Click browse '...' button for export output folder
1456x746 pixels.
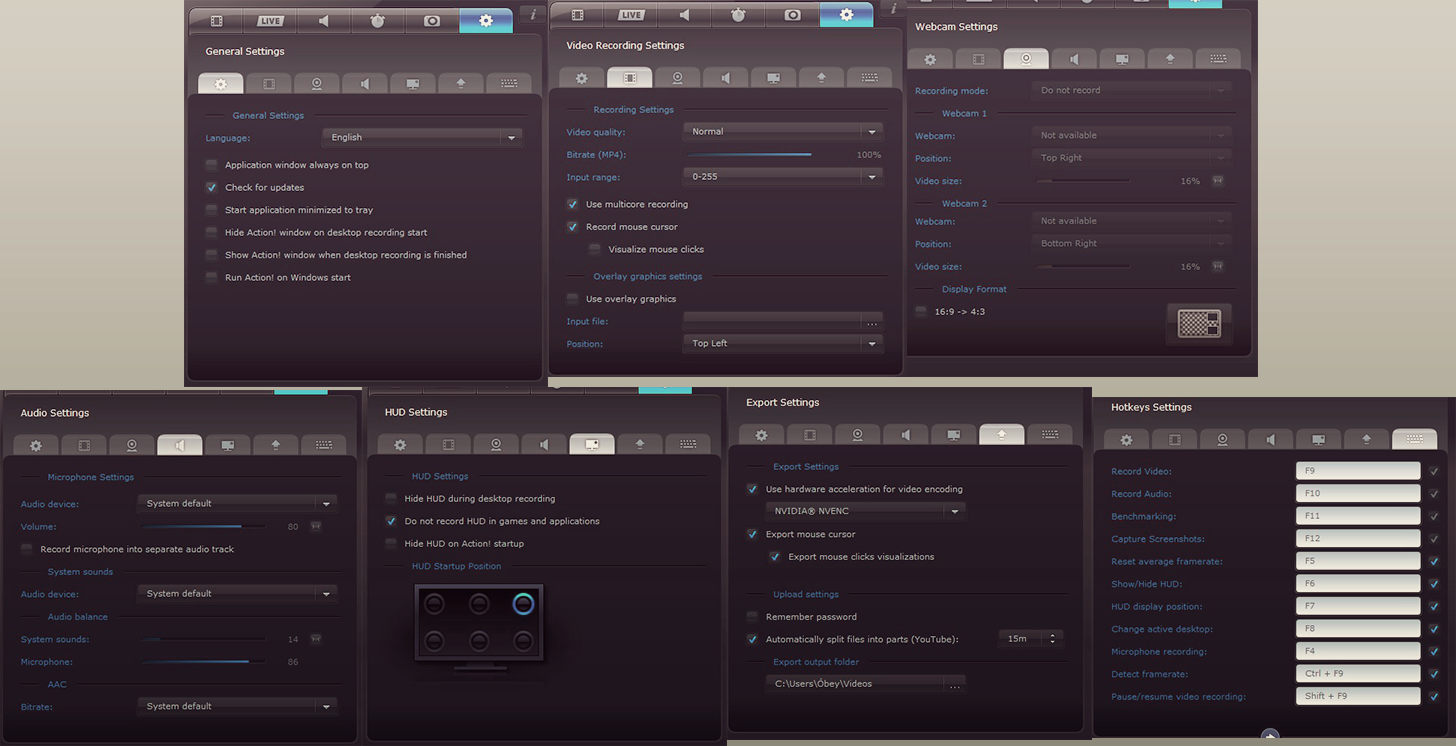[x=954, y=684]
